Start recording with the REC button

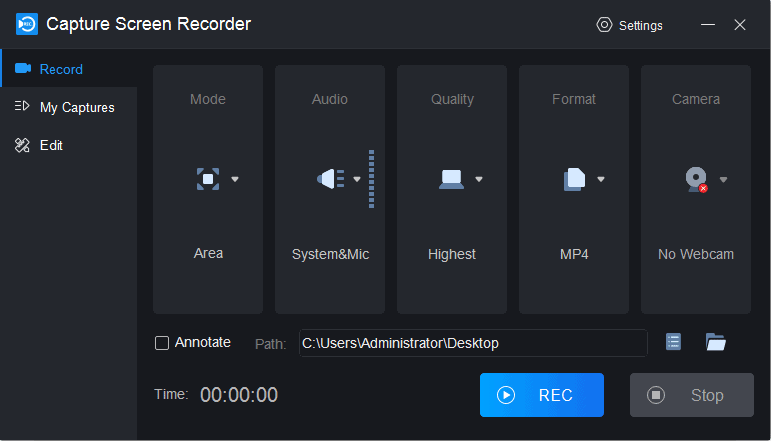coord(542,395)
